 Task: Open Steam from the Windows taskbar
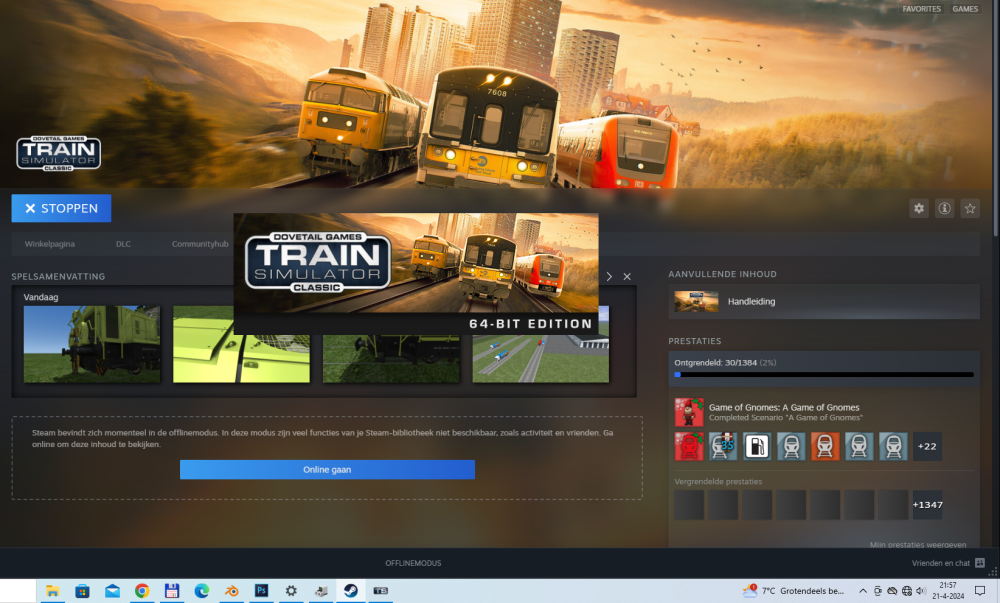(x=351, y=591)
